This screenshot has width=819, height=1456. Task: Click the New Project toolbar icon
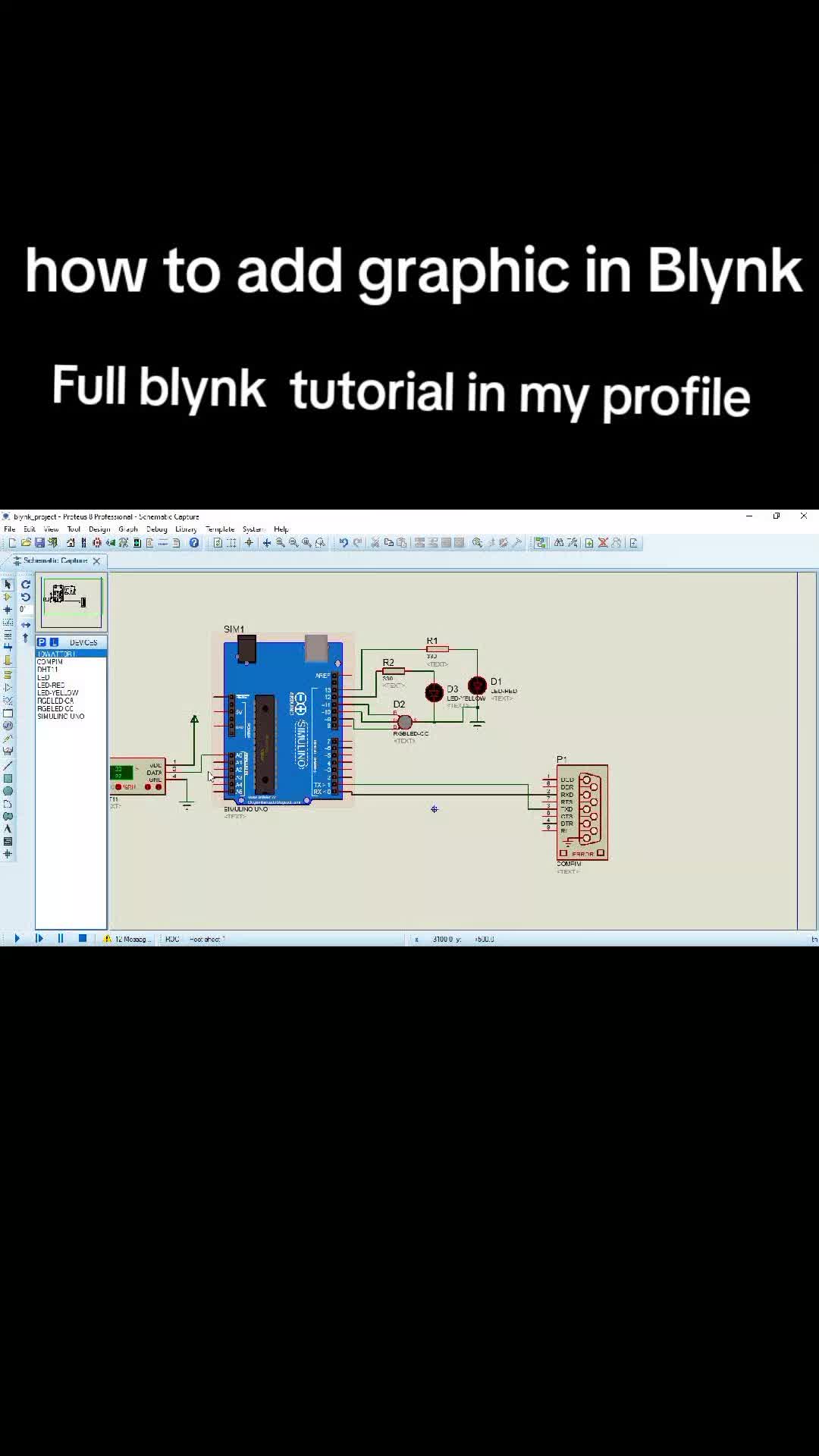(12, 542)
